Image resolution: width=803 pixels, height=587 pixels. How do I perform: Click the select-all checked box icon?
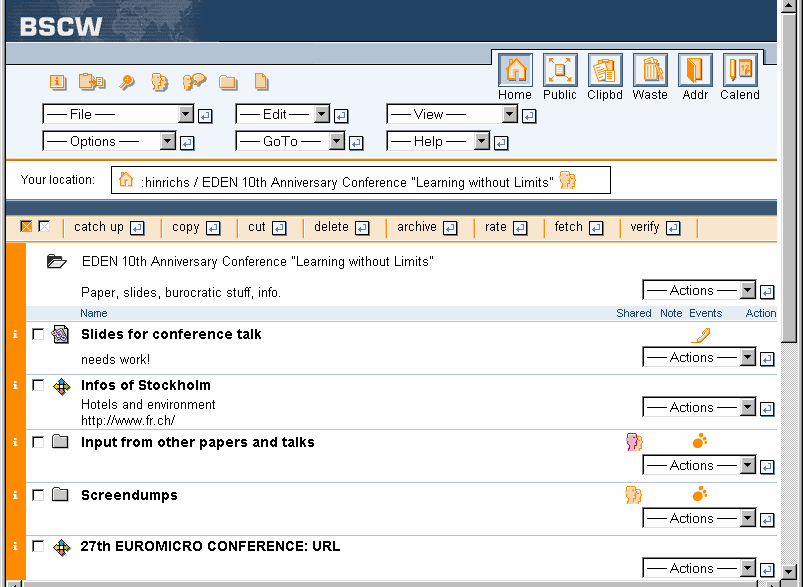click(x=26, y=227)
